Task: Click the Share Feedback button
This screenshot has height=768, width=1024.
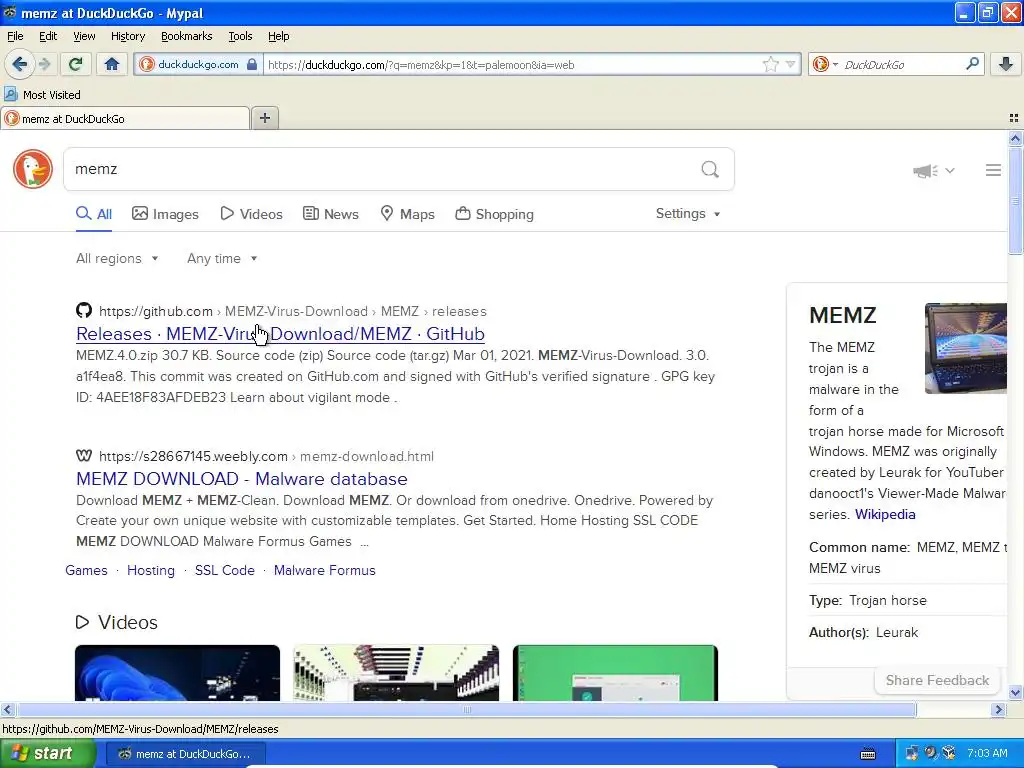Action: [x=937, y=680]
